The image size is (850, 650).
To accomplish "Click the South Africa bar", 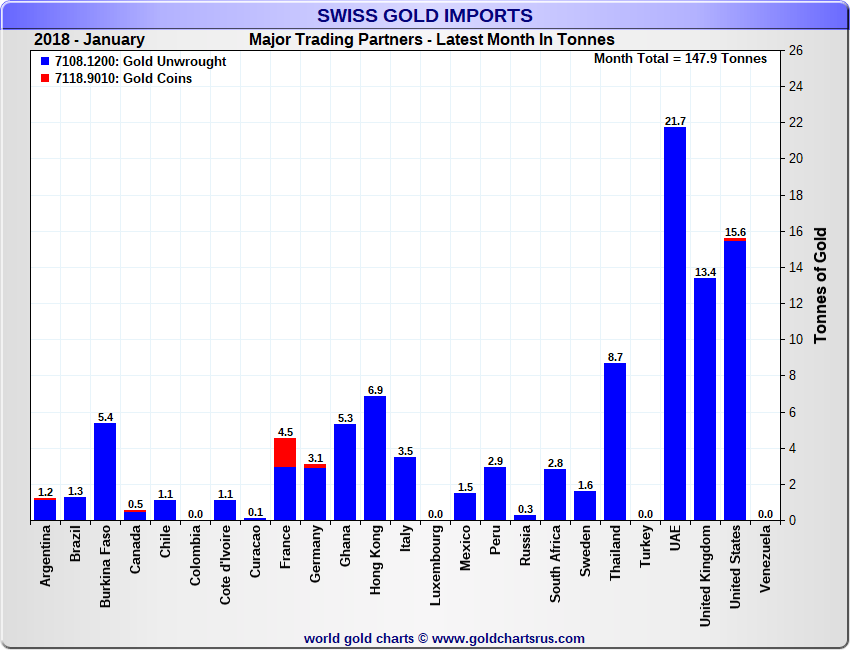I will click(555, 495).
